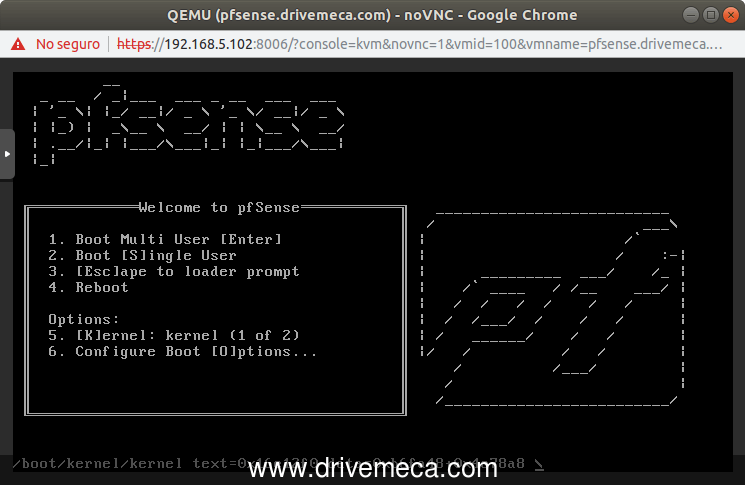Select "Boot [S]ingle User" option
745x485 pixels.
coord(155,255)
